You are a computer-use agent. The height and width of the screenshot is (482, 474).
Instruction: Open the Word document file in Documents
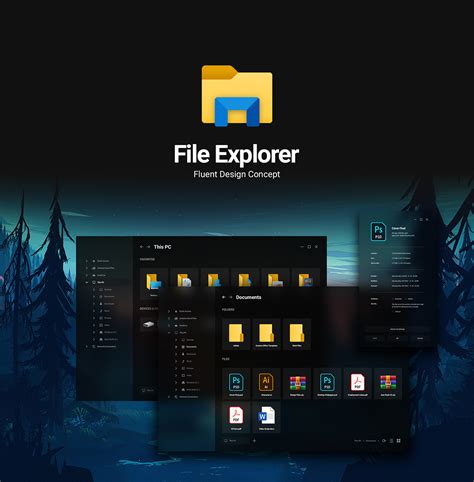(x=266, y=417)
